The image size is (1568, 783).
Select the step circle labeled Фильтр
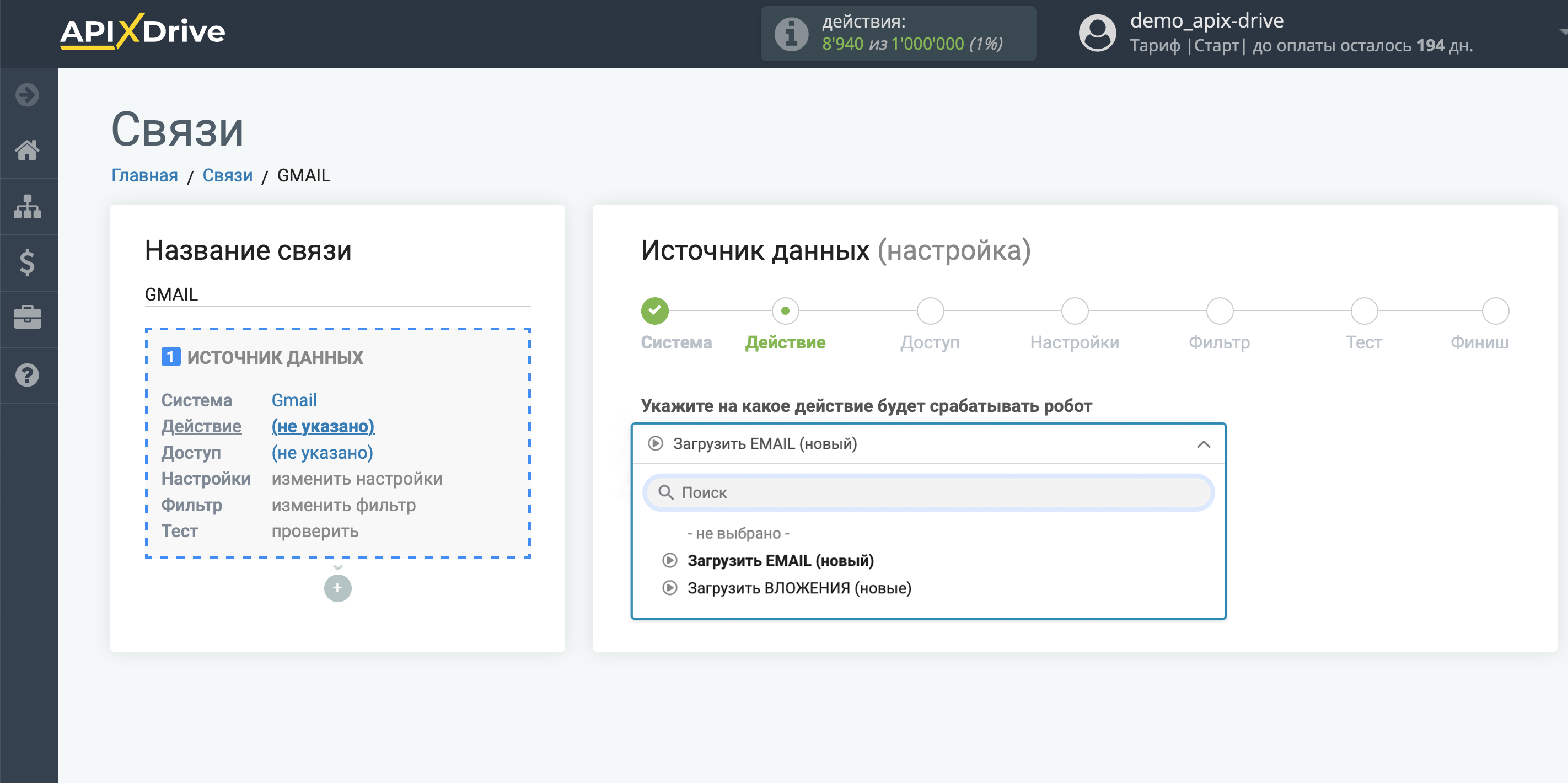pyautogui.click(x=1219, y=310)
